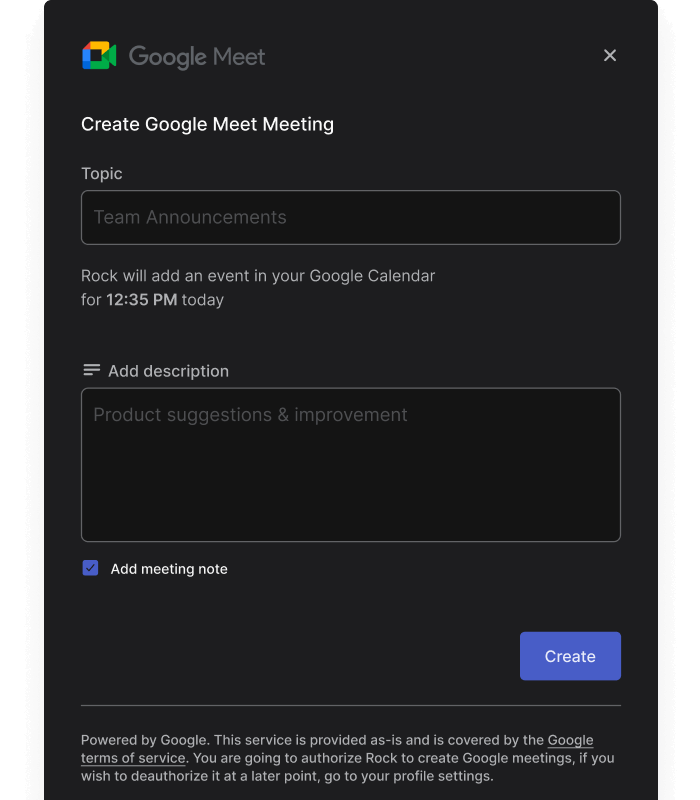The width and height of the screenshot is (700, 800).
Task: Click the description lines icon
Action: tap(91, 370)
